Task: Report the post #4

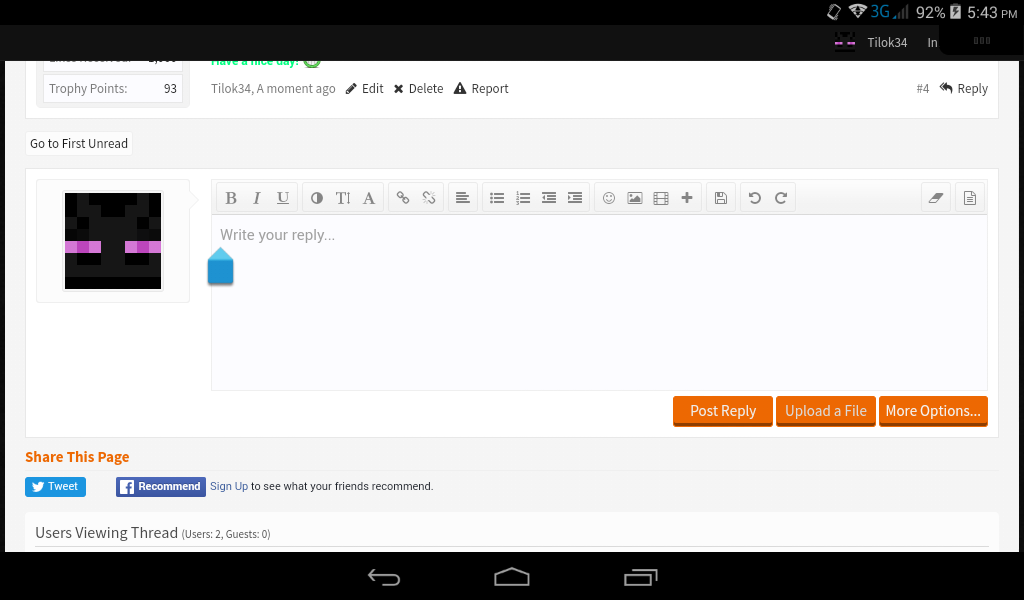Action: click(481, 89)
